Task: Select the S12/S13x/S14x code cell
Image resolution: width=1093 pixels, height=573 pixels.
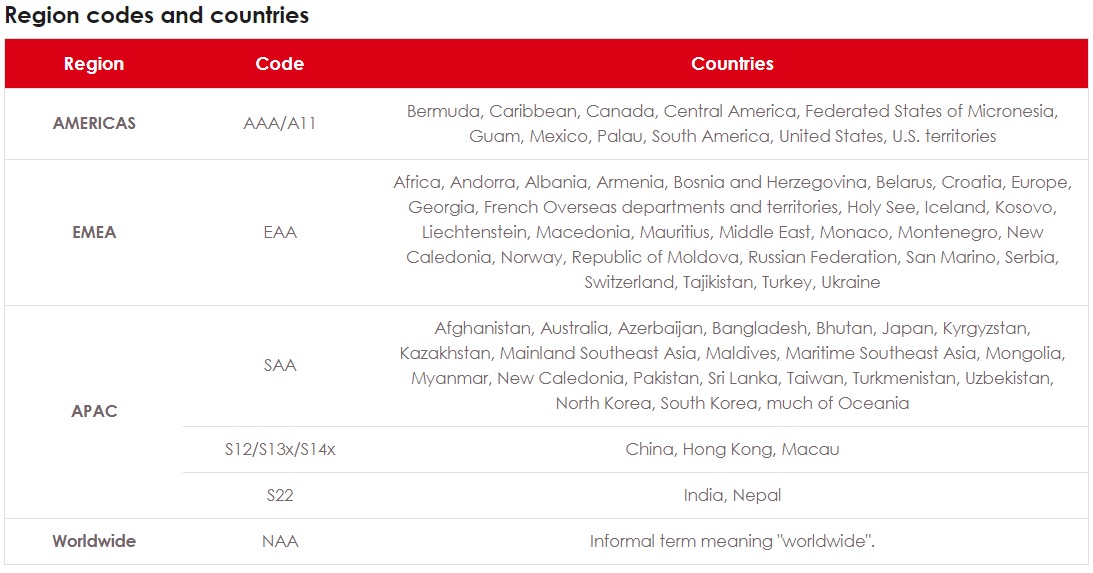Action: click(x=280, y=450)
